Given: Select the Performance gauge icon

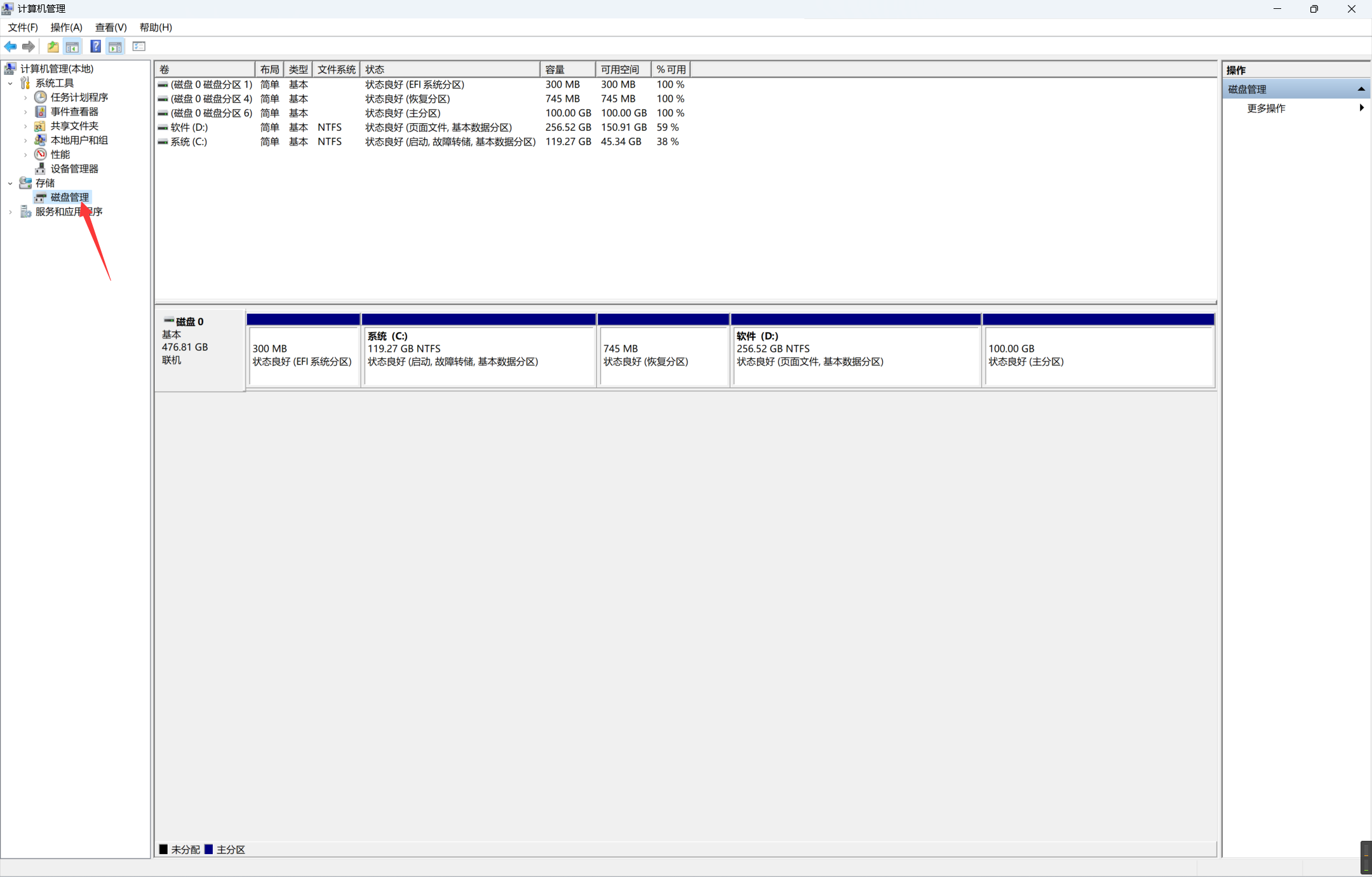Looking at the screenshot, I should pos(41,154).
